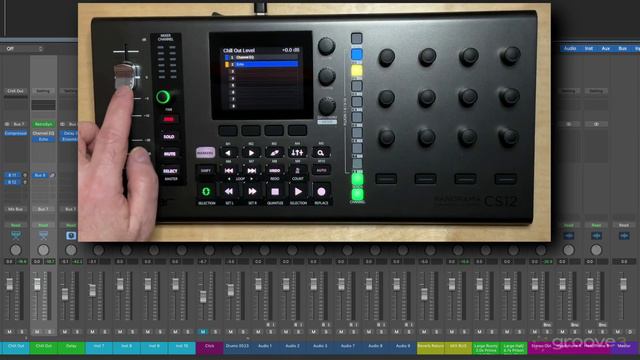Show Bus channel strips filter
The height and width of the screenshot is (360, 640).
pos(622,49)
